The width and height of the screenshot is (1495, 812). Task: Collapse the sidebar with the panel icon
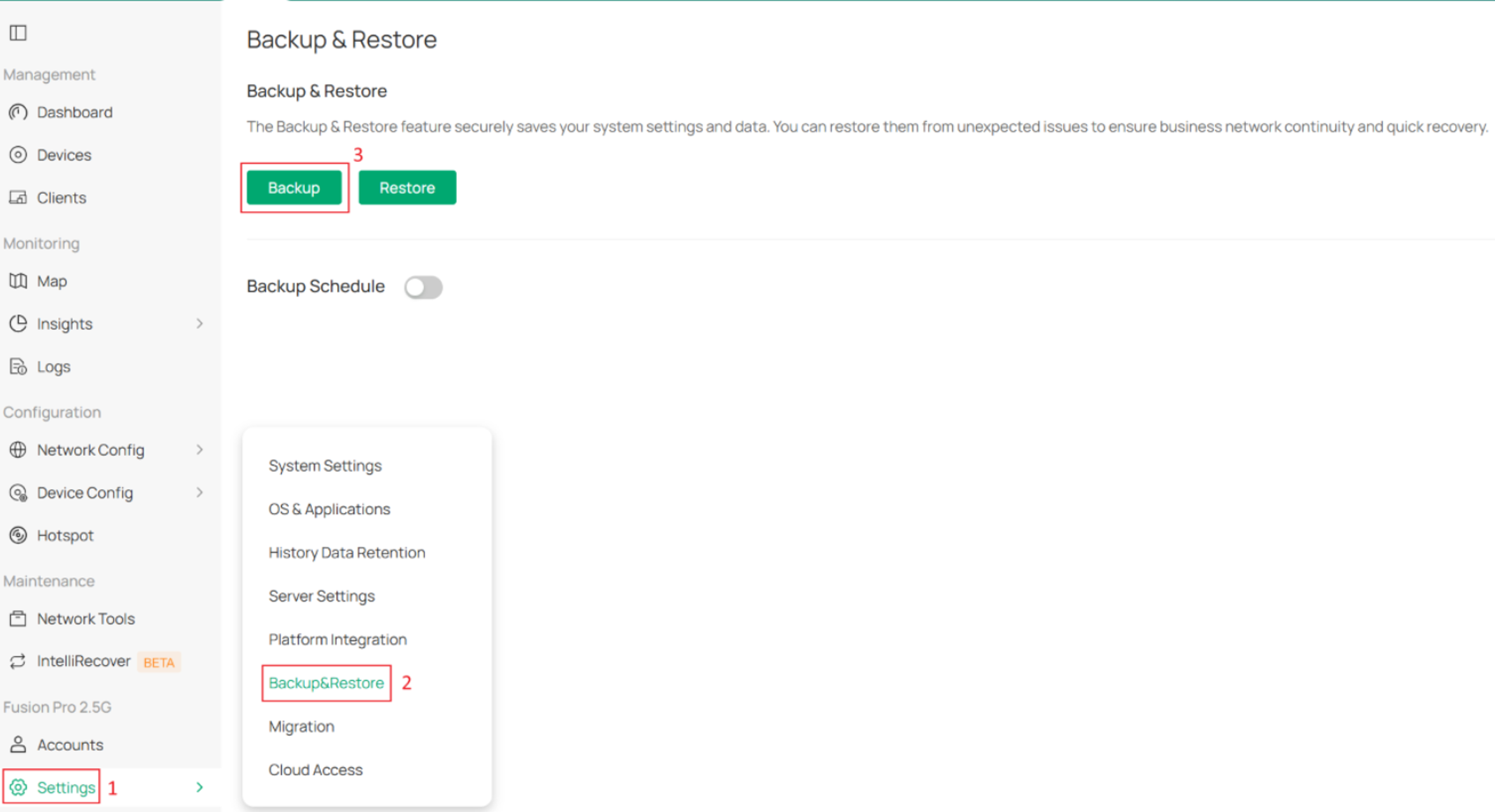point(18,32)
